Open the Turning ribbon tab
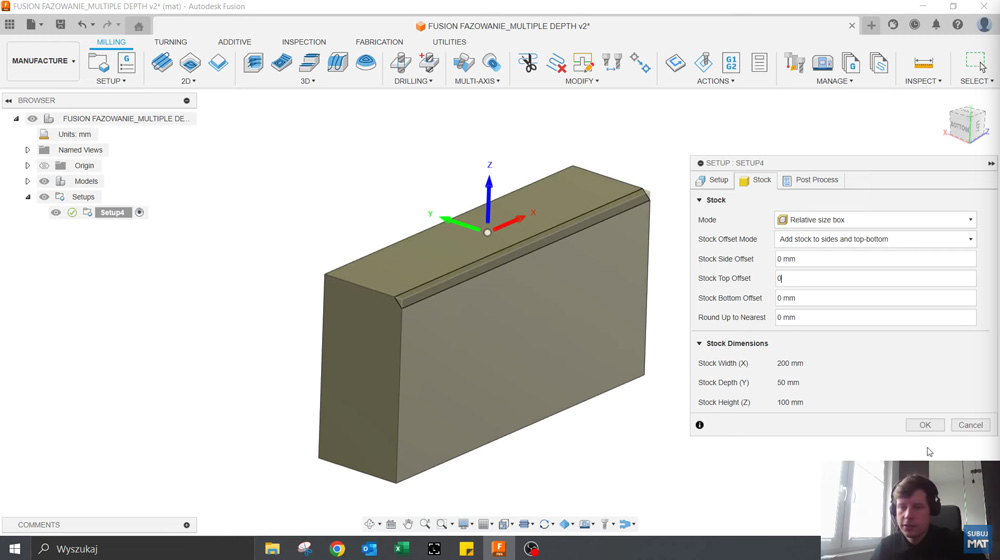 click(x=170, y=42)
